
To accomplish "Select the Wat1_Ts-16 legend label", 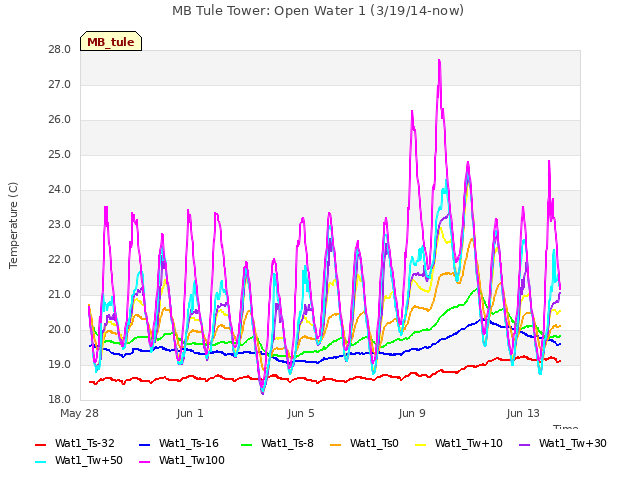I will [189, 443].
